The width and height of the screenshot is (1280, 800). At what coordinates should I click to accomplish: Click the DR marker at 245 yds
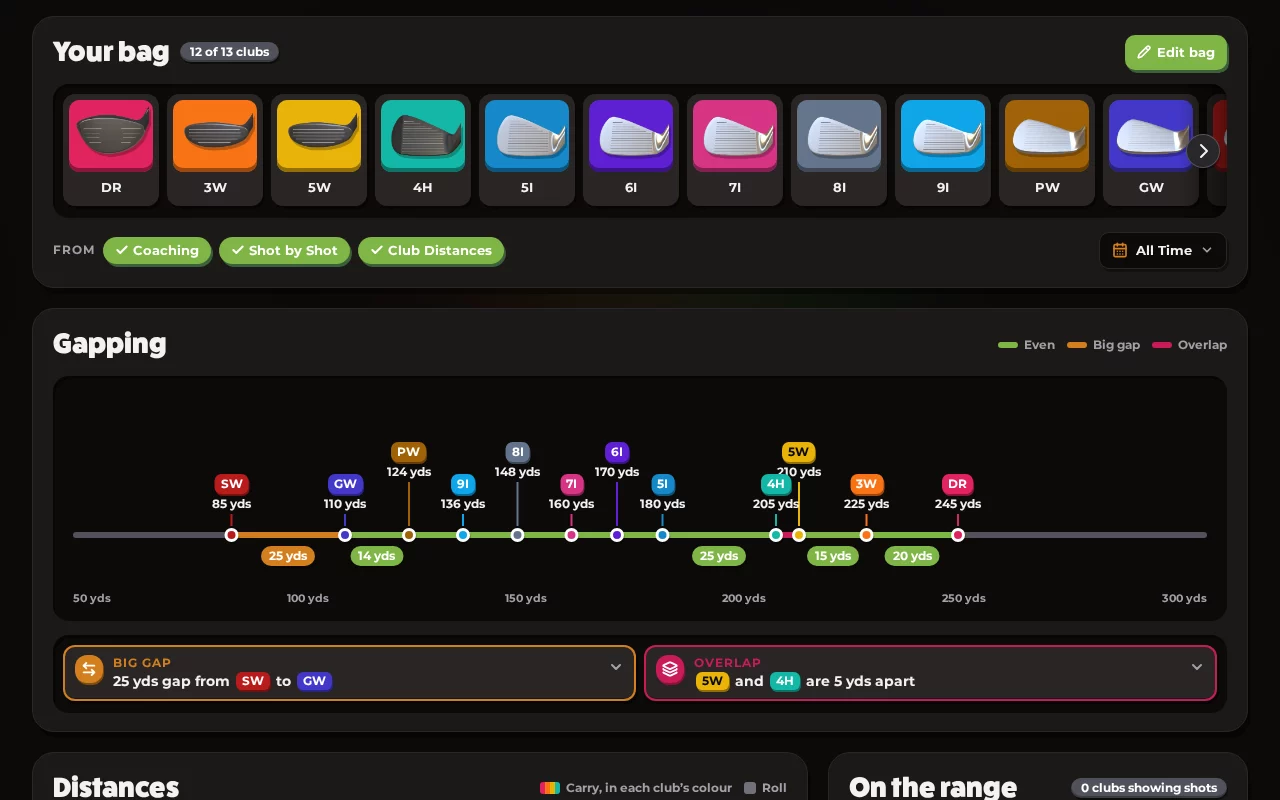[x=958, y=535]
